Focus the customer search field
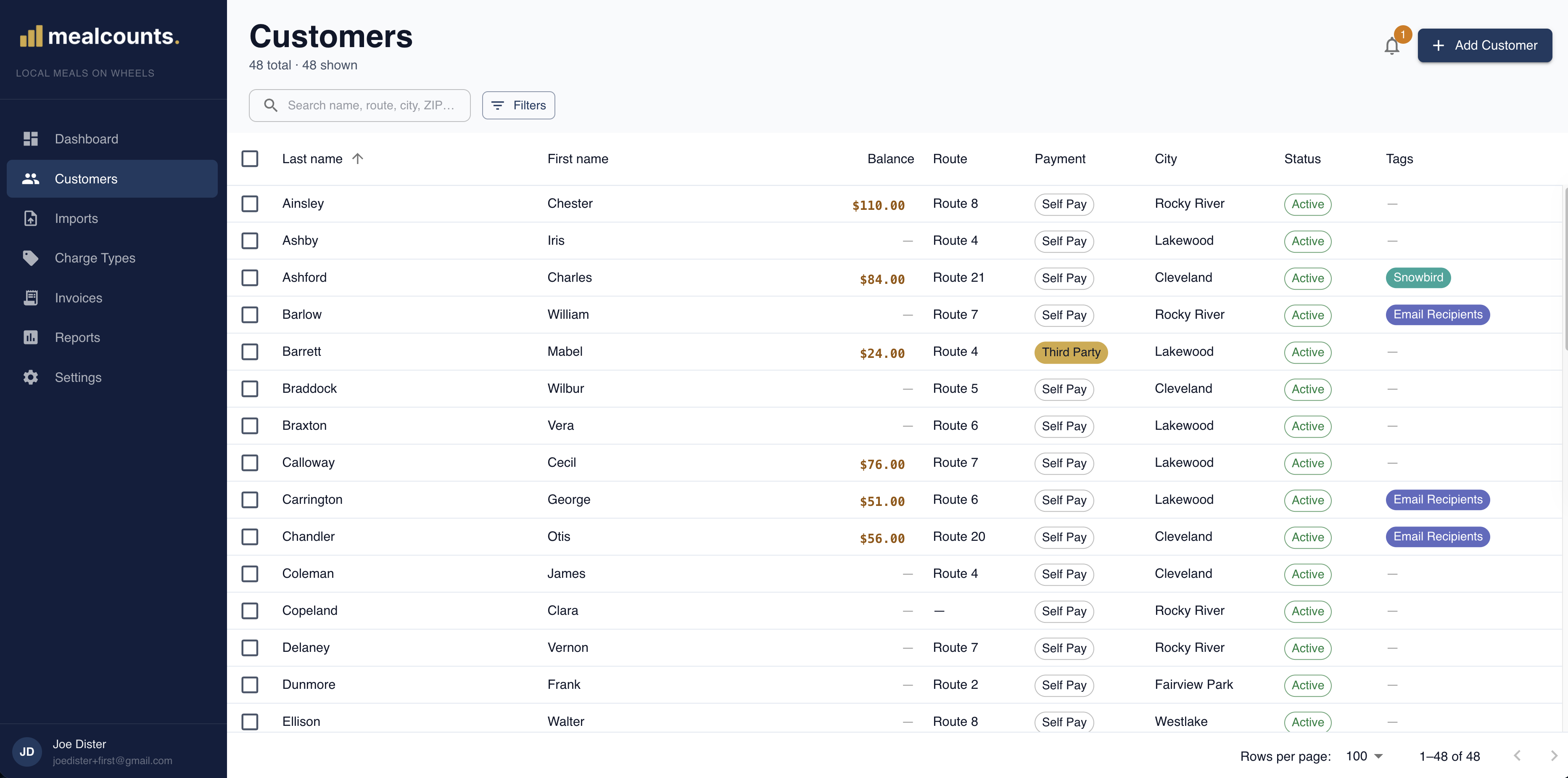This screenshot has width=1568, height=778. point(360,105)
